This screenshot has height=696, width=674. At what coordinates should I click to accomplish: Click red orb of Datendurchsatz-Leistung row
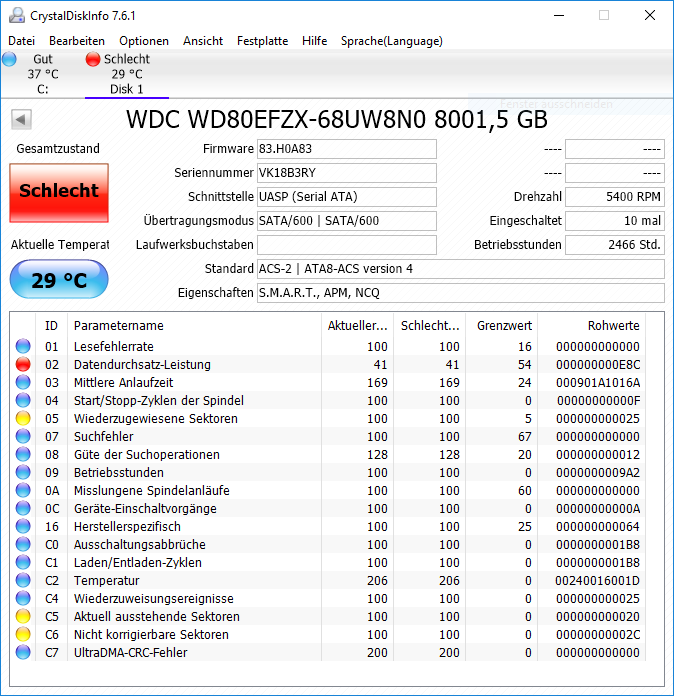[23, 364]
